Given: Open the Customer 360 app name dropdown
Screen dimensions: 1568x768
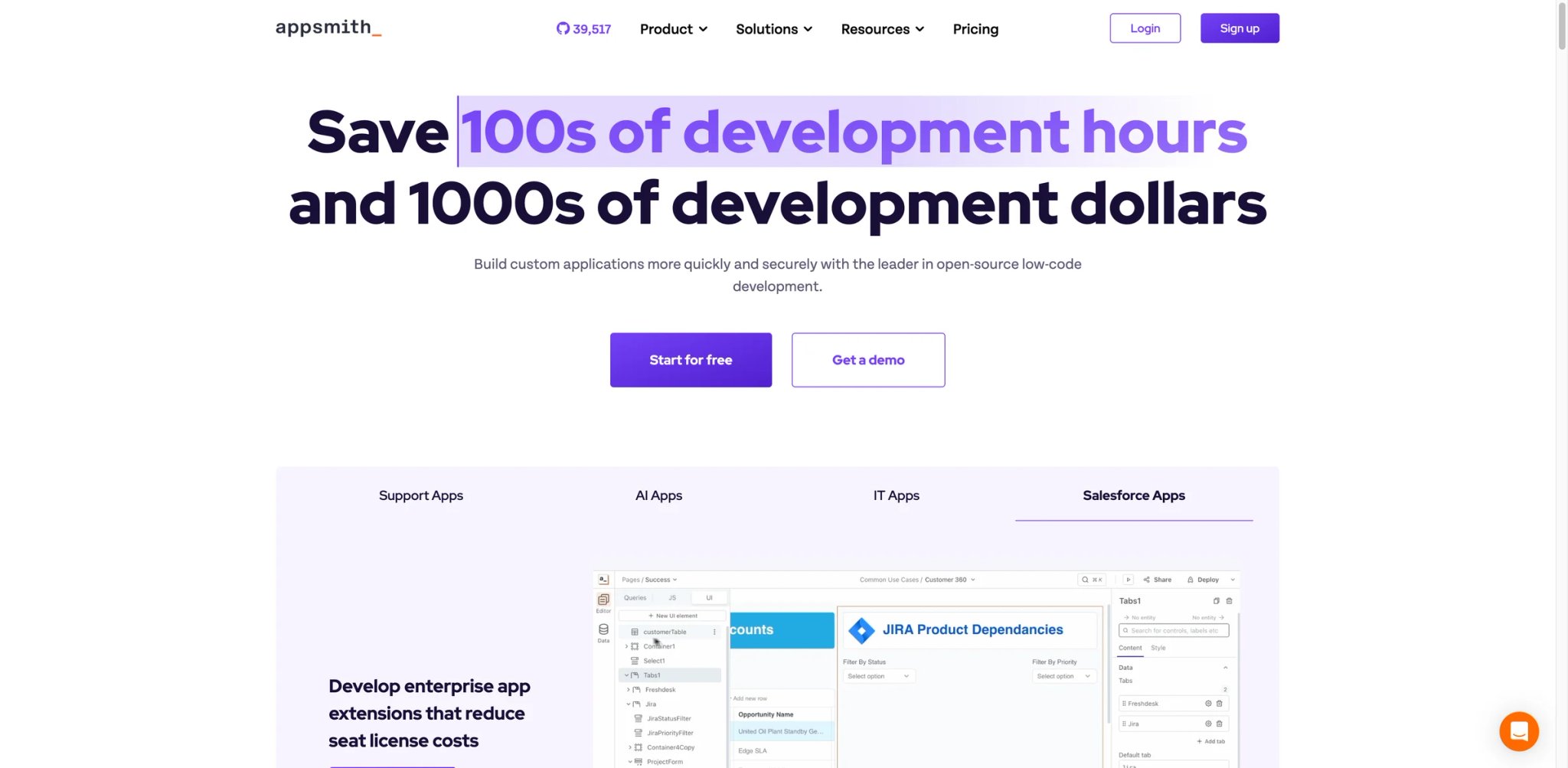Looking at the screenshot, I should coord(950,580).
